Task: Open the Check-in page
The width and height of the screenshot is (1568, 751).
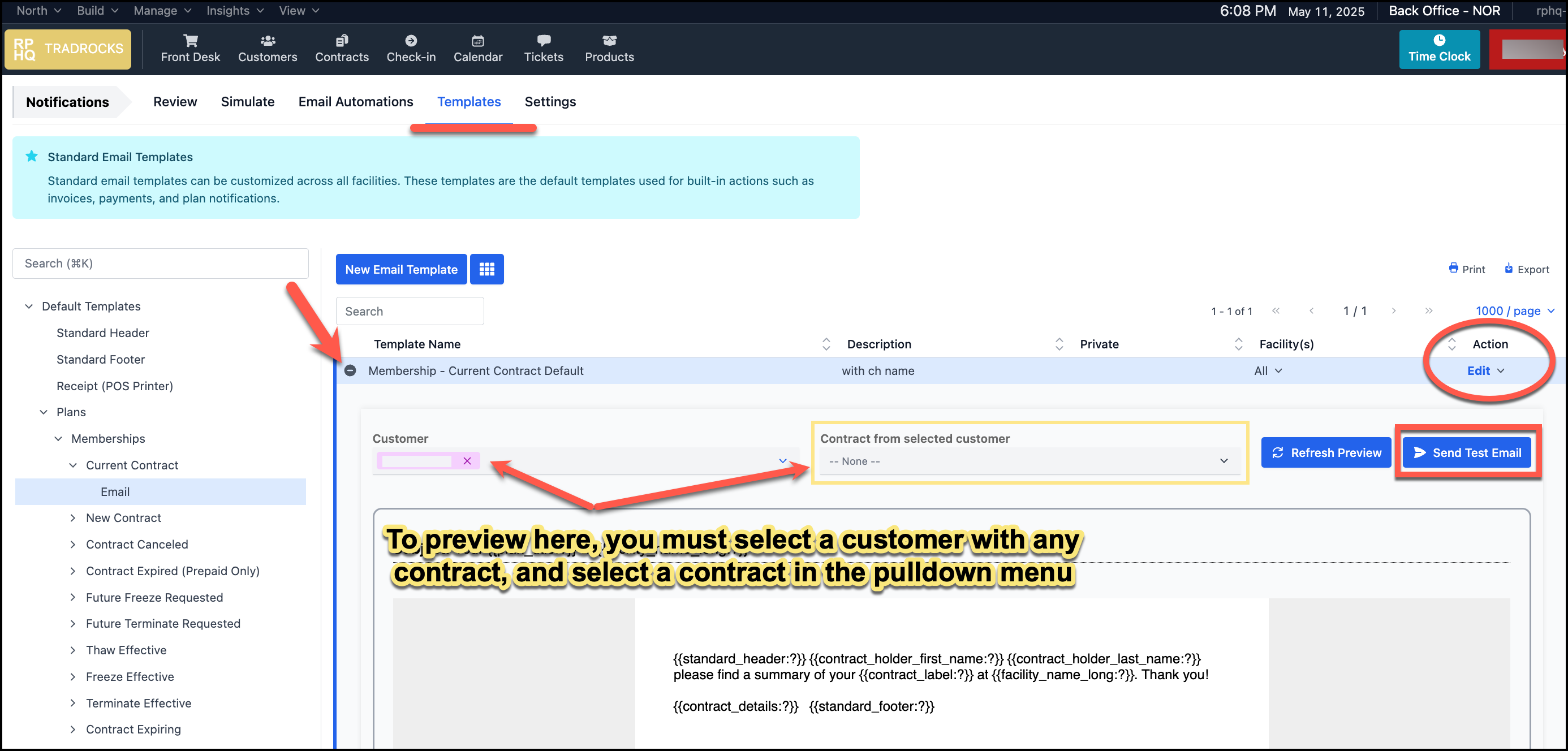Action: click(x=411, y=49)
